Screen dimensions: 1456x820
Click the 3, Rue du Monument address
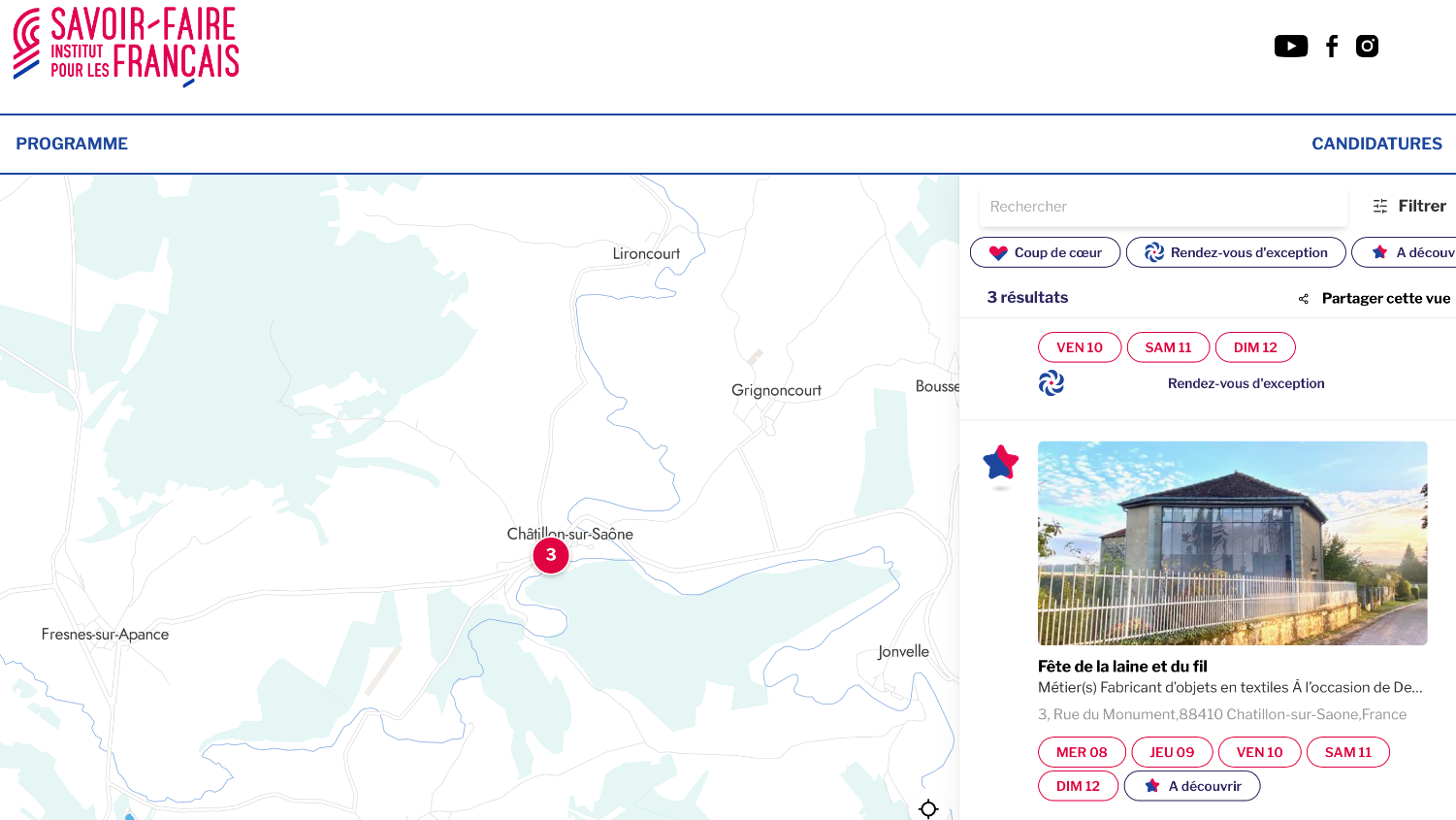[x=1222, y=714]
